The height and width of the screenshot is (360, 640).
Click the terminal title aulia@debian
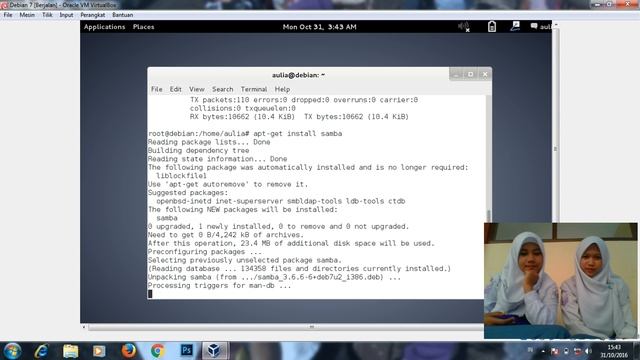point(298,75)
